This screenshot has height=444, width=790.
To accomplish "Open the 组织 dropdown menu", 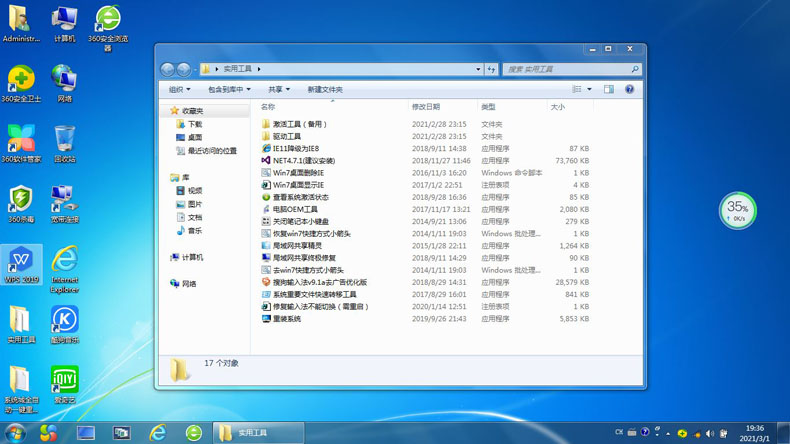I will pos(180,90).
